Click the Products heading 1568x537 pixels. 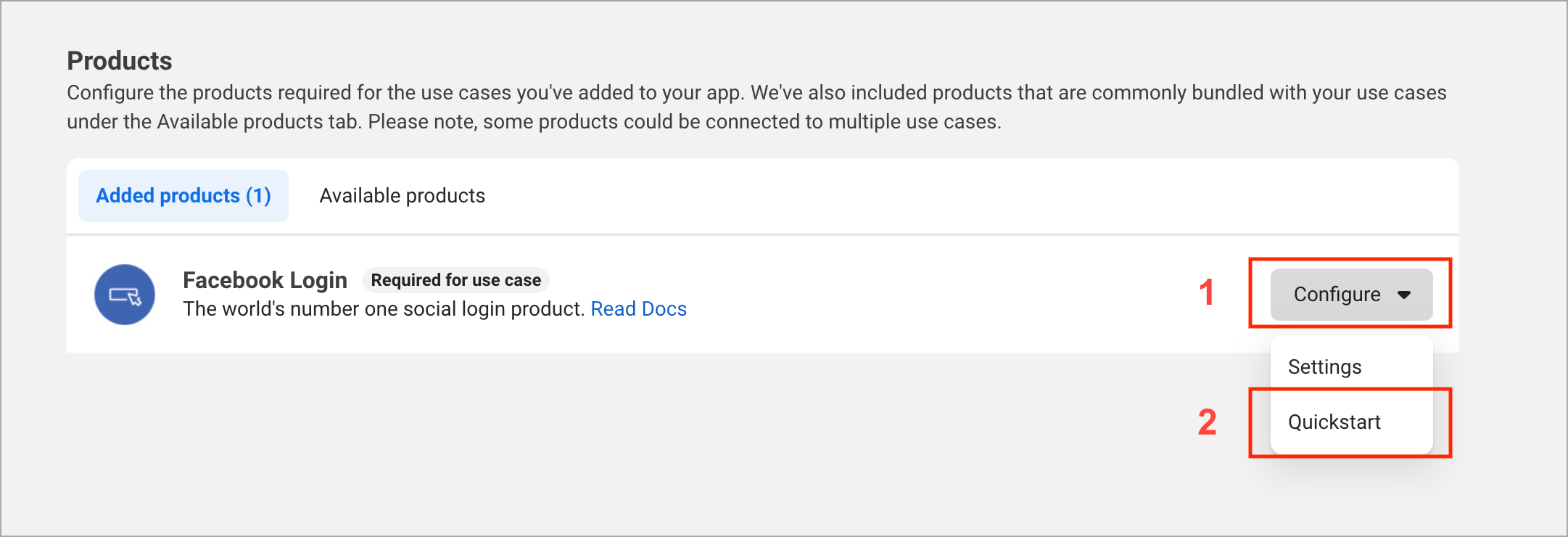point(120,61)
